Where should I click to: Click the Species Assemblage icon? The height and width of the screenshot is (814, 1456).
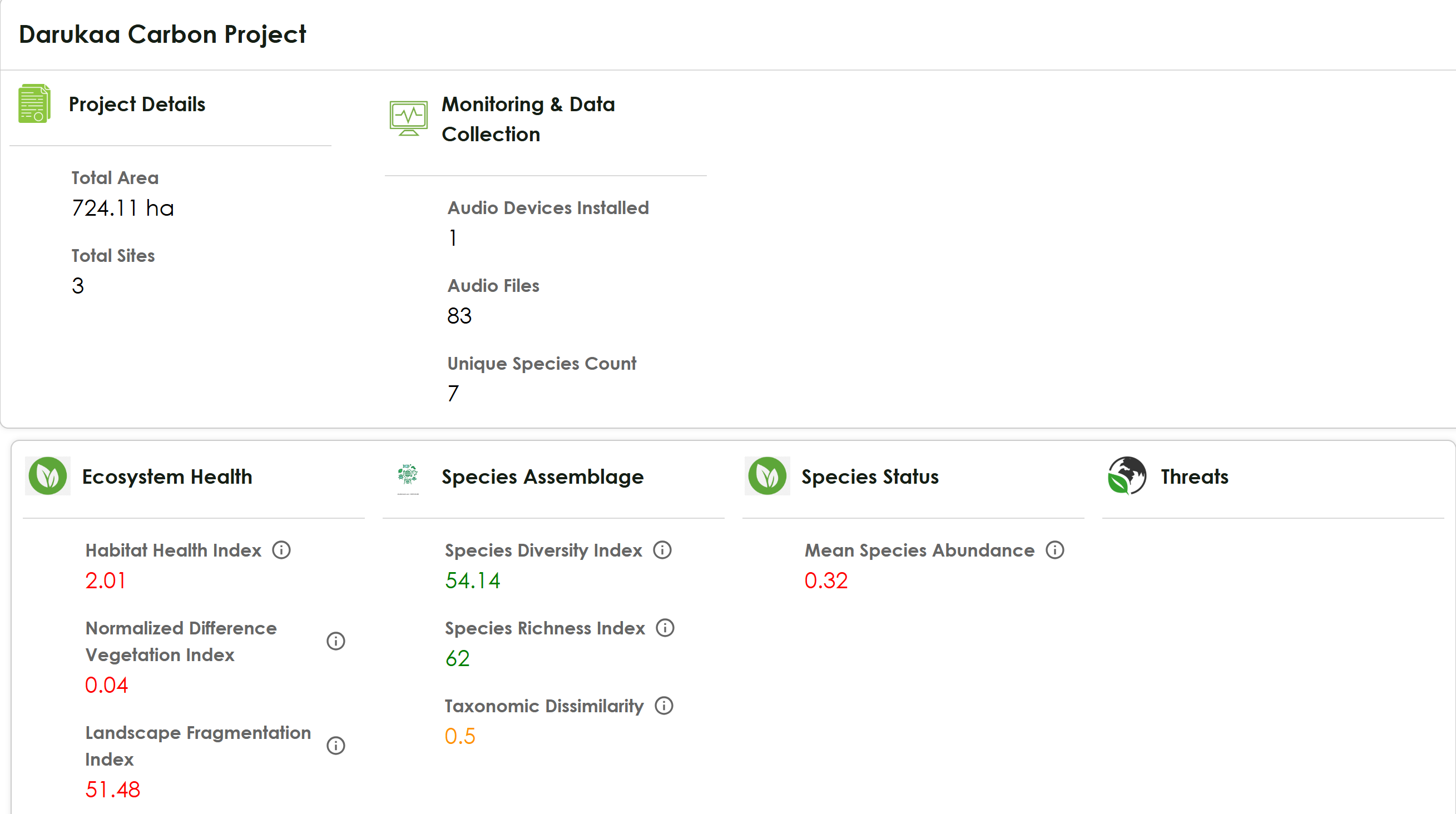coord(408,479)
